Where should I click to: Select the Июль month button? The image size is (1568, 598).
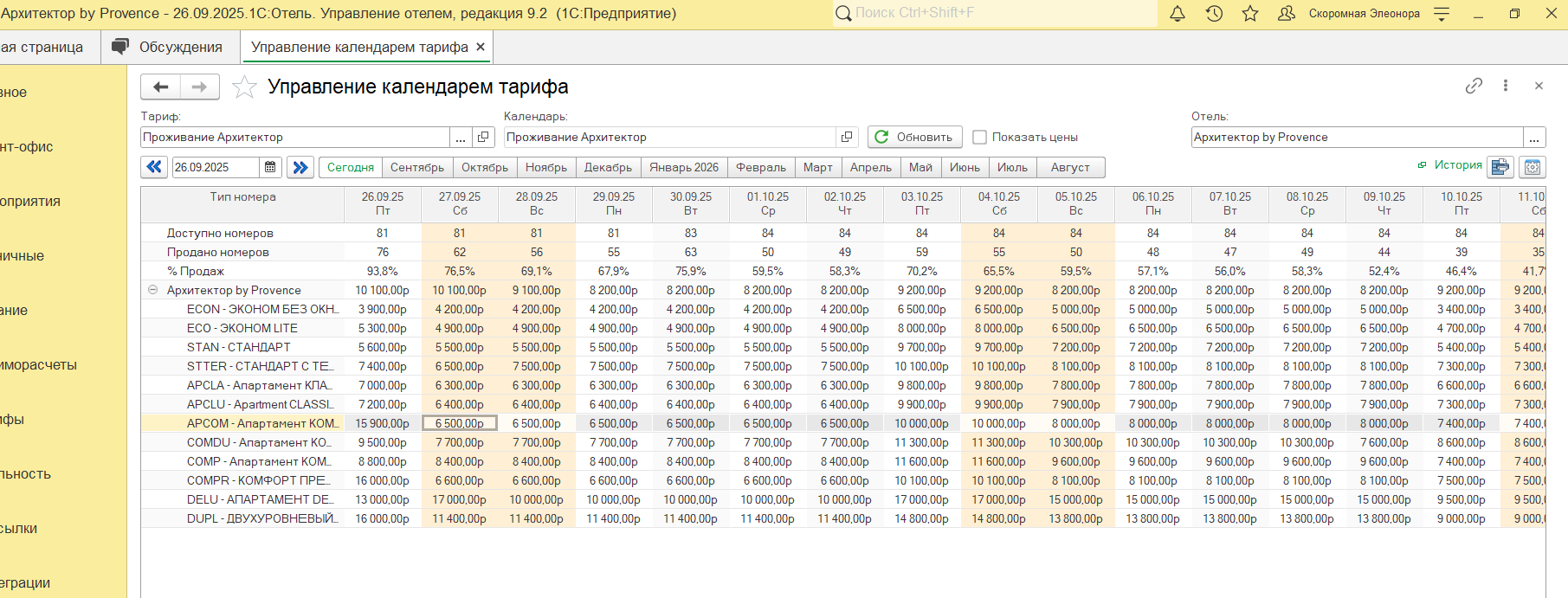click(1012, 167)
